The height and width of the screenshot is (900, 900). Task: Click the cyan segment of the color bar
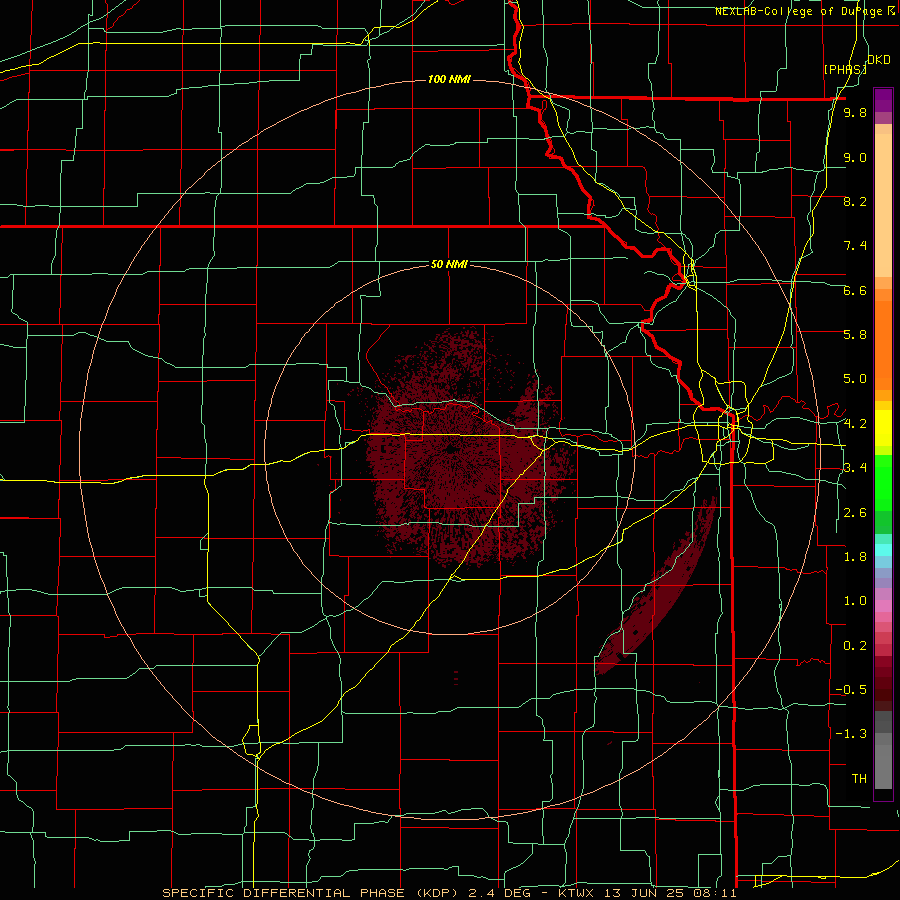[883, 550]
